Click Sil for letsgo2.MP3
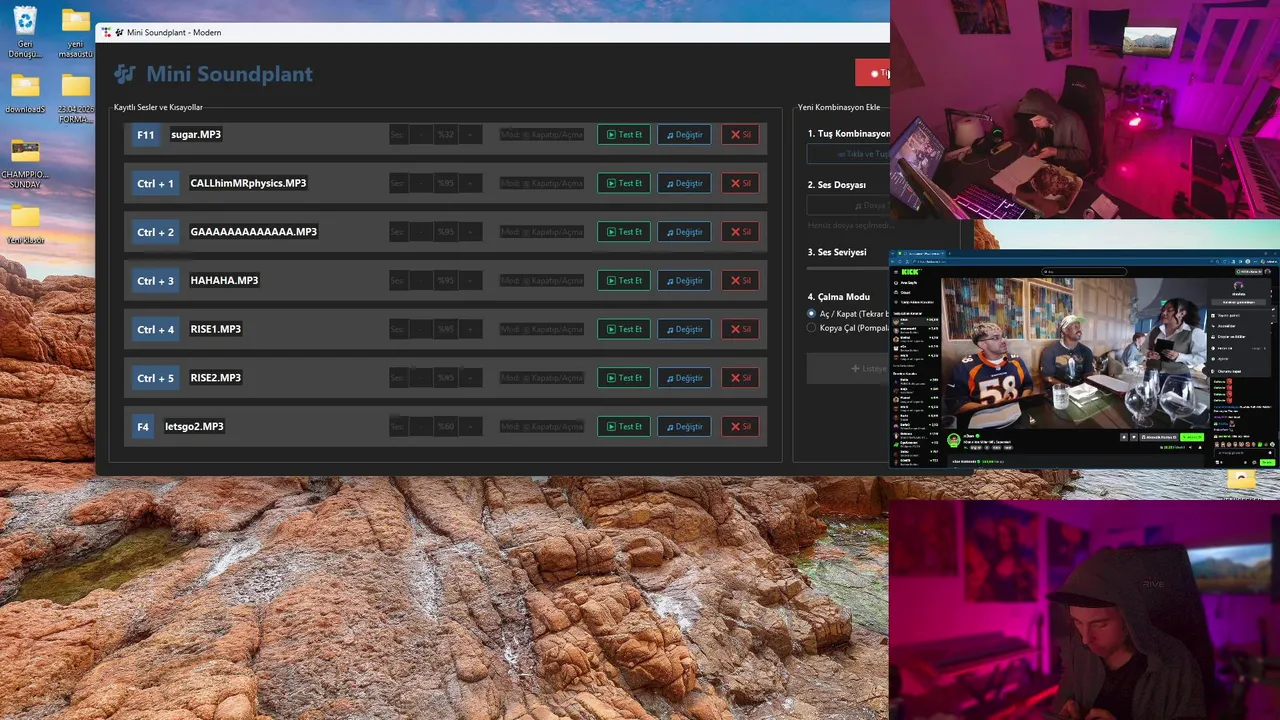1280x720 pixels. (740, 426)
